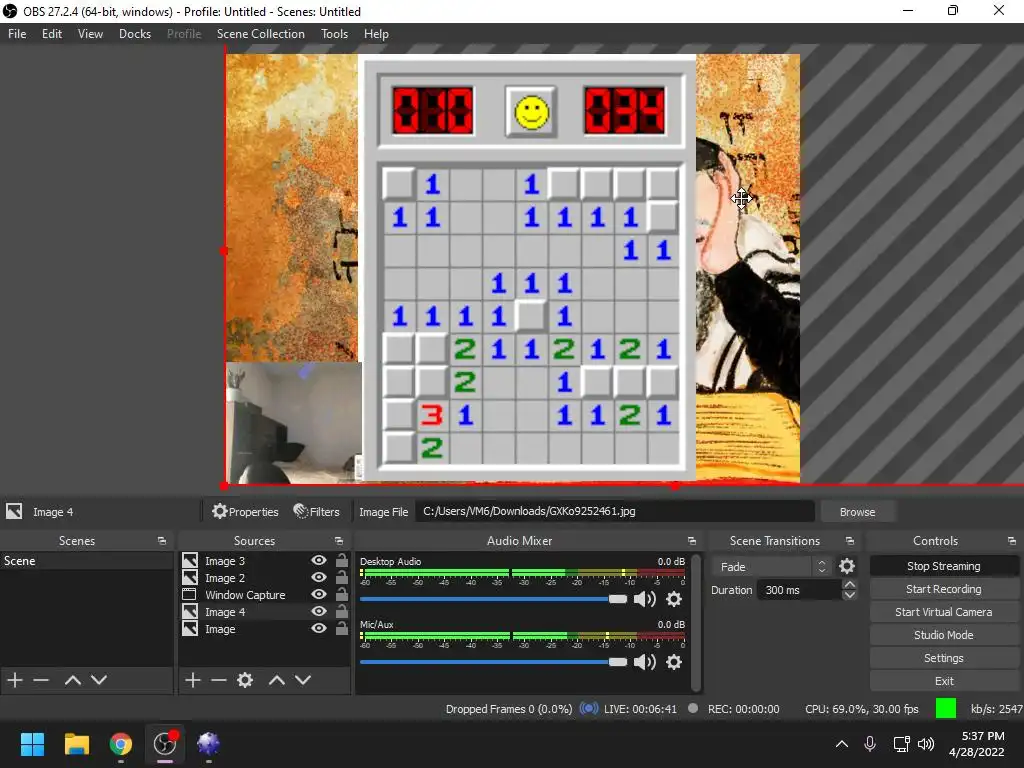Screen dimensions: 1024x768
Task: Move scene up in Scenes list
Action: [x=72, y=680]
